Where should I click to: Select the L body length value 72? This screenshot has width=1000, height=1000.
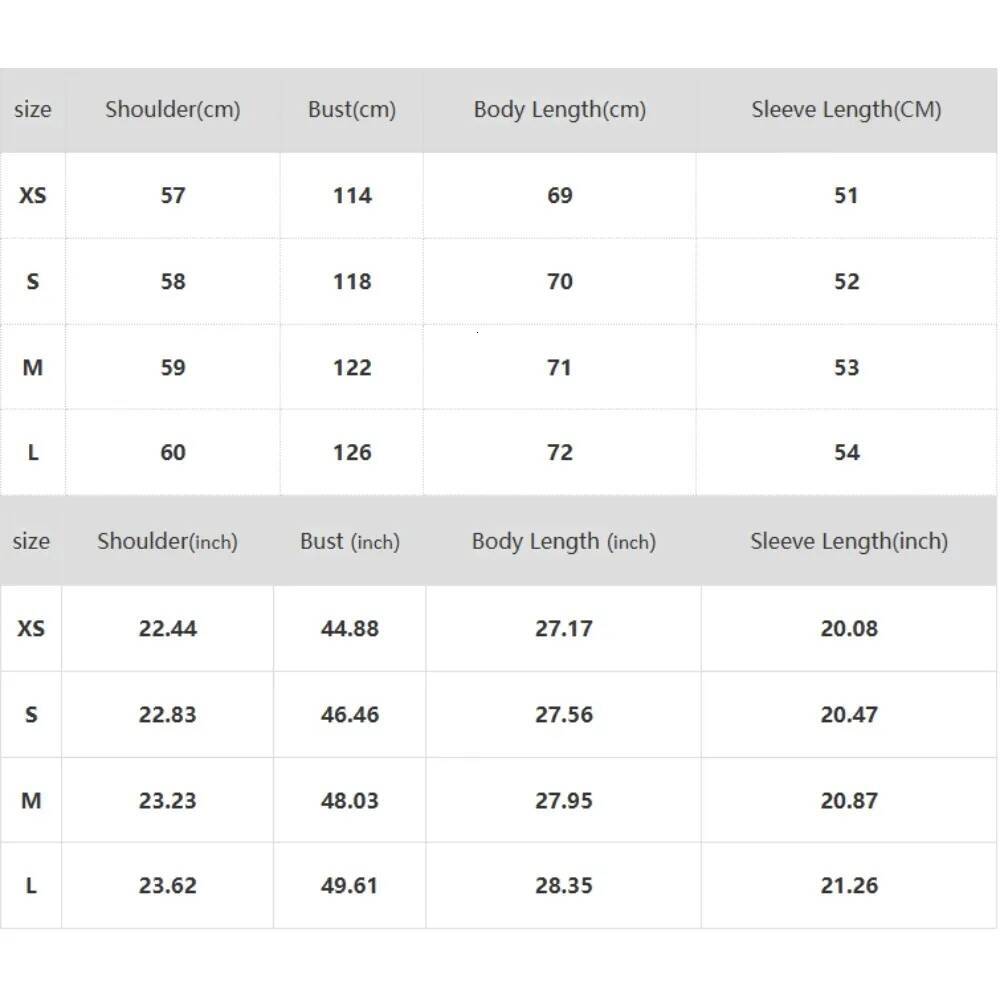coord(560,453)
